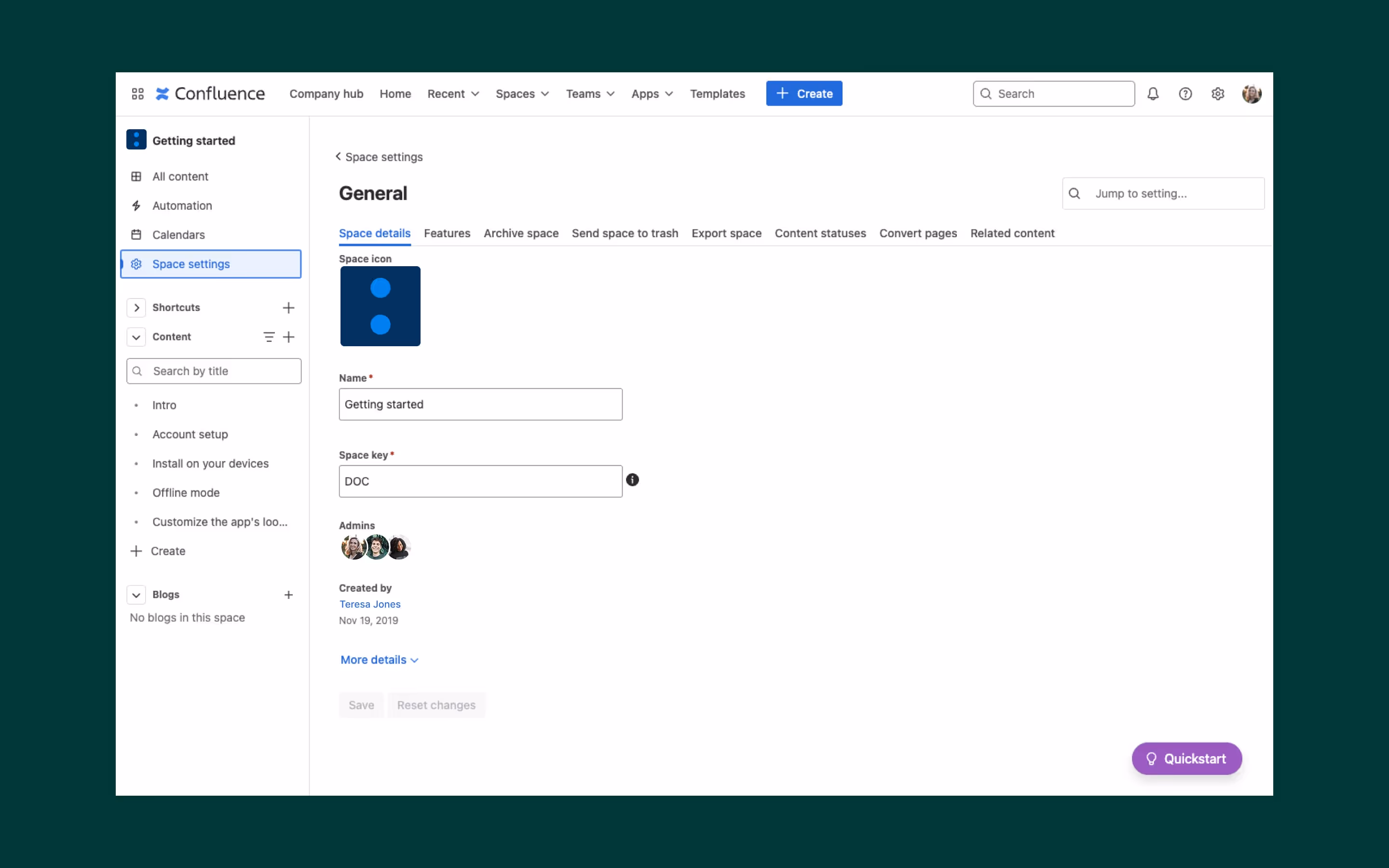
Task: Click the Content filter icon
Action: tap(269, 337)
